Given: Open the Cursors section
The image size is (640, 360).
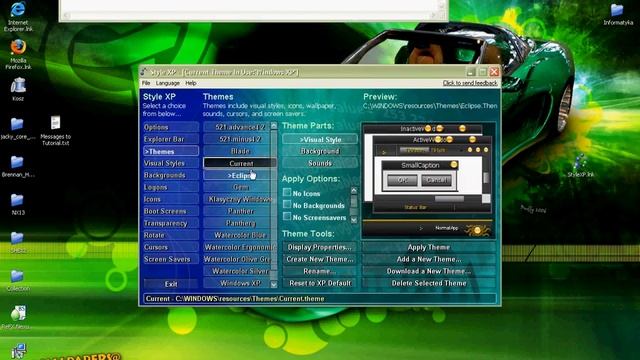Looking at the screenshot, I should pyautogui.click(x=171, y=247).
